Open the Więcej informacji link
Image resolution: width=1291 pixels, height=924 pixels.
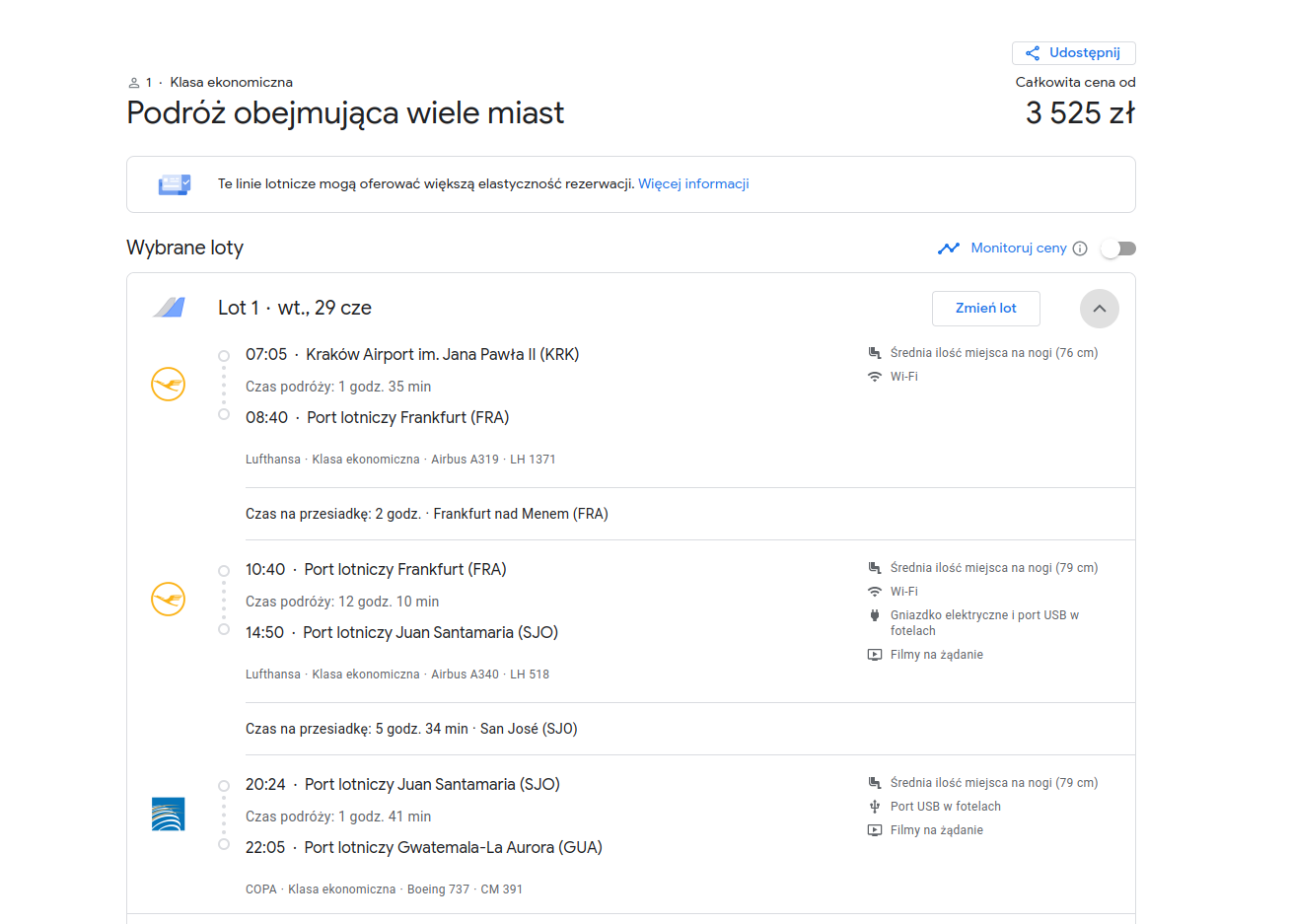[693, 183]
